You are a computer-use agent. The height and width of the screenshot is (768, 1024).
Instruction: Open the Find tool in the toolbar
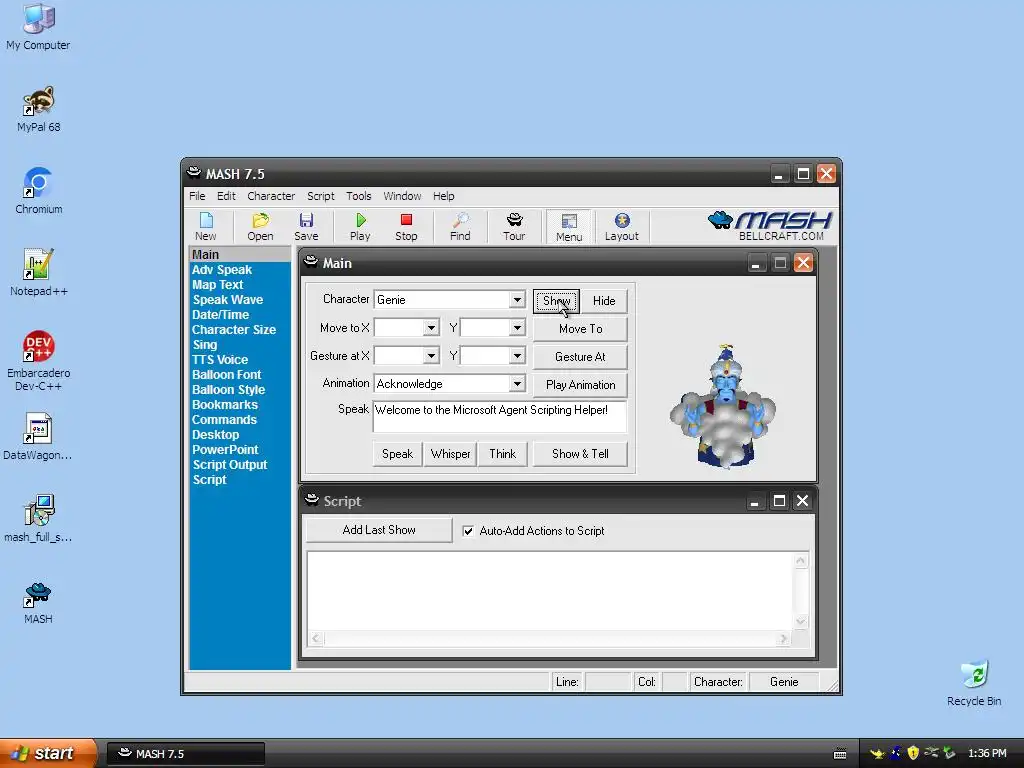[x=460, y=227]
